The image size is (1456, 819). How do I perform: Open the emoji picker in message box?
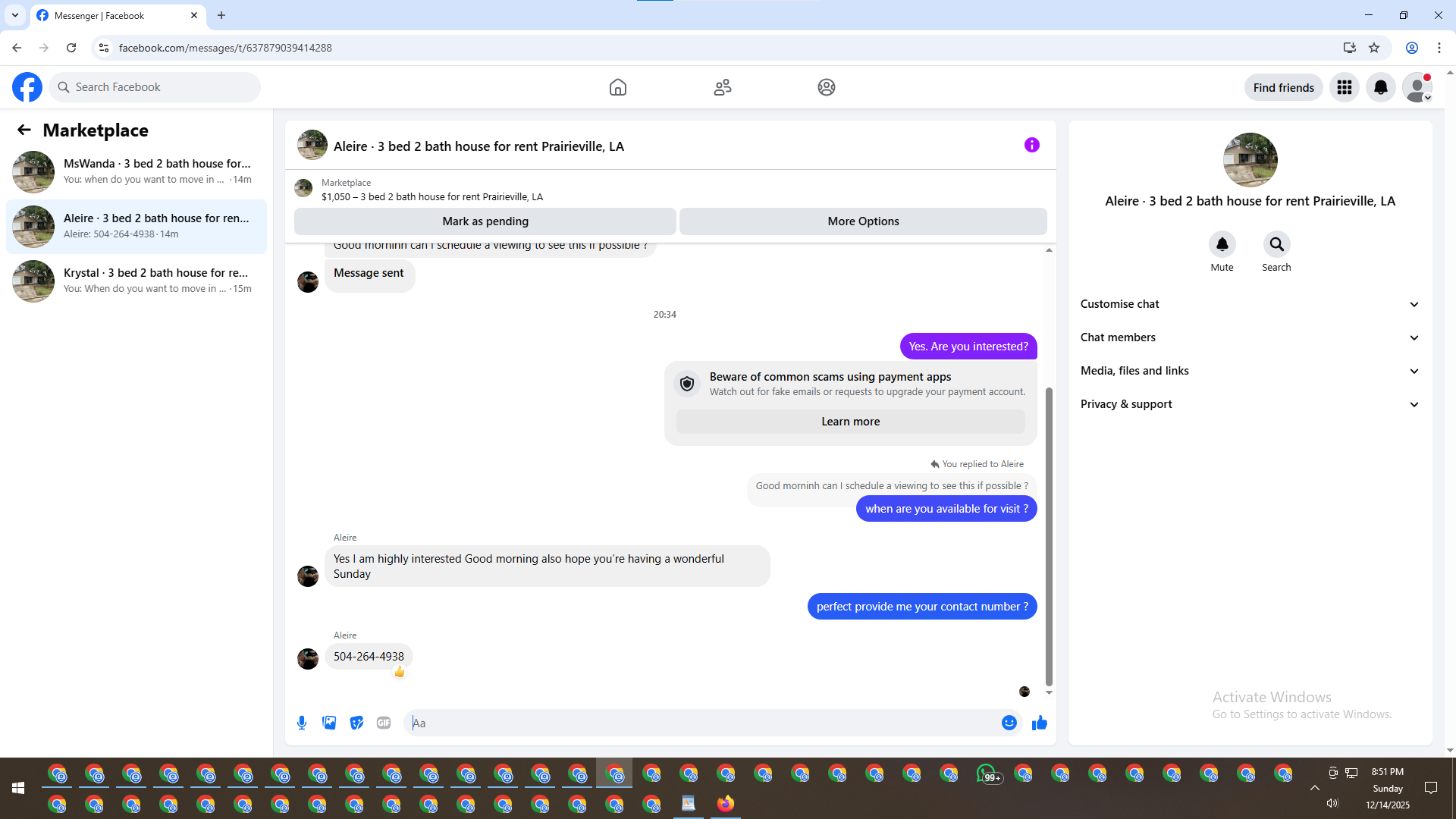[x=1009, y=723]
